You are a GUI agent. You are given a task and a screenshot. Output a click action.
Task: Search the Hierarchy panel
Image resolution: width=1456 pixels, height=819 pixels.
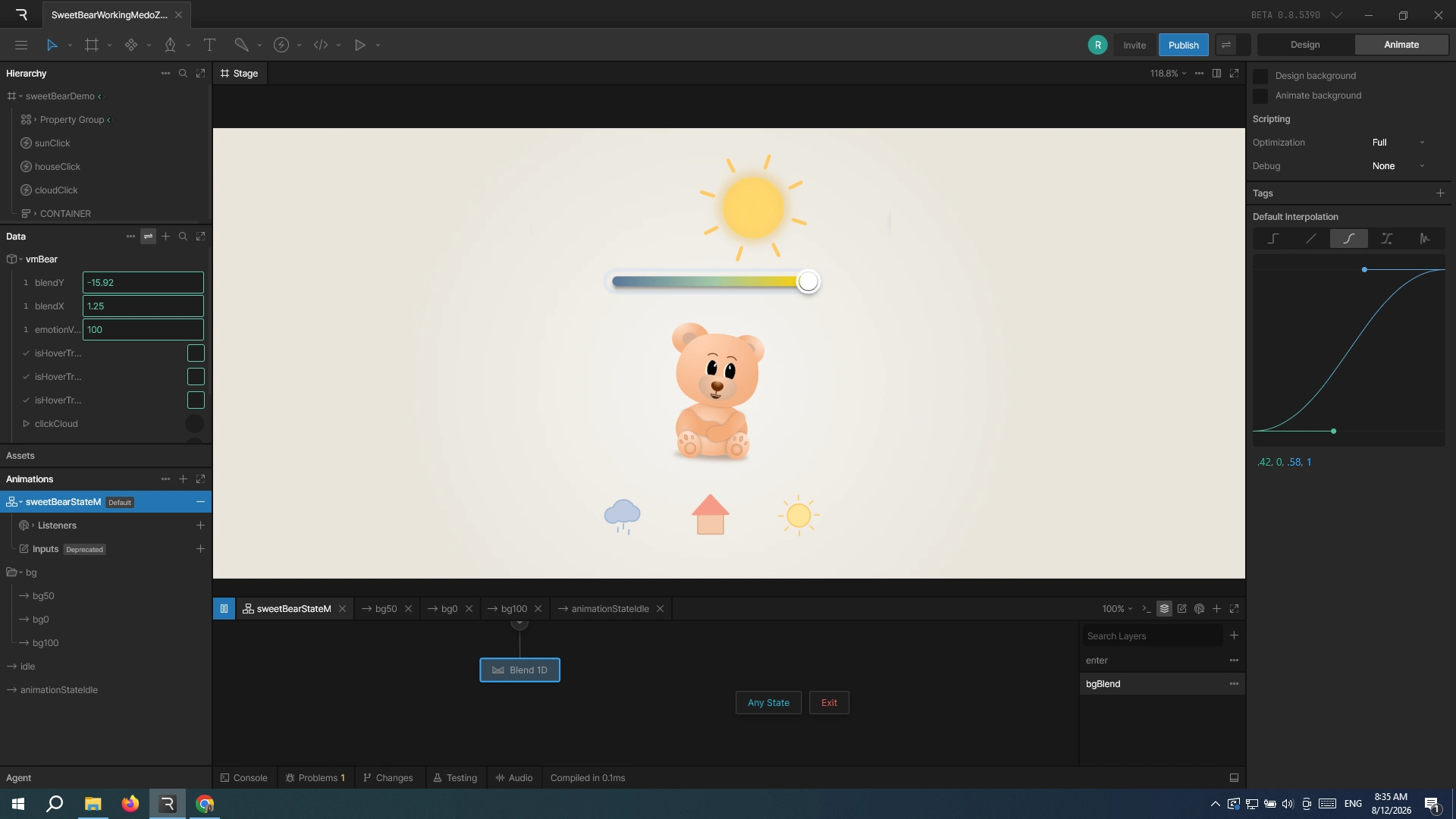(x=183, y=74)
